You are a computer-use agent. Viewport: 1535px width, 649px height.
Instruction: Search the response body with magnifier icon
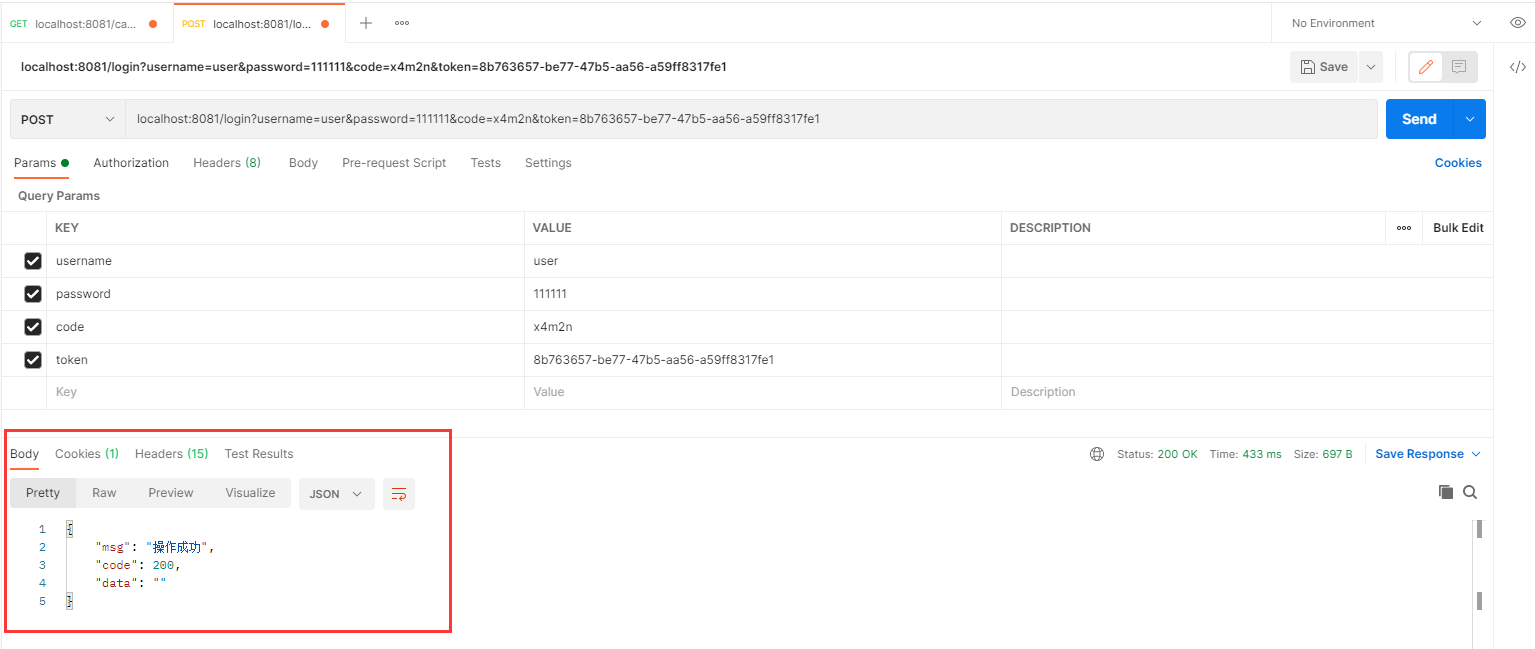pyautogui.click(x=1470, y=492)
